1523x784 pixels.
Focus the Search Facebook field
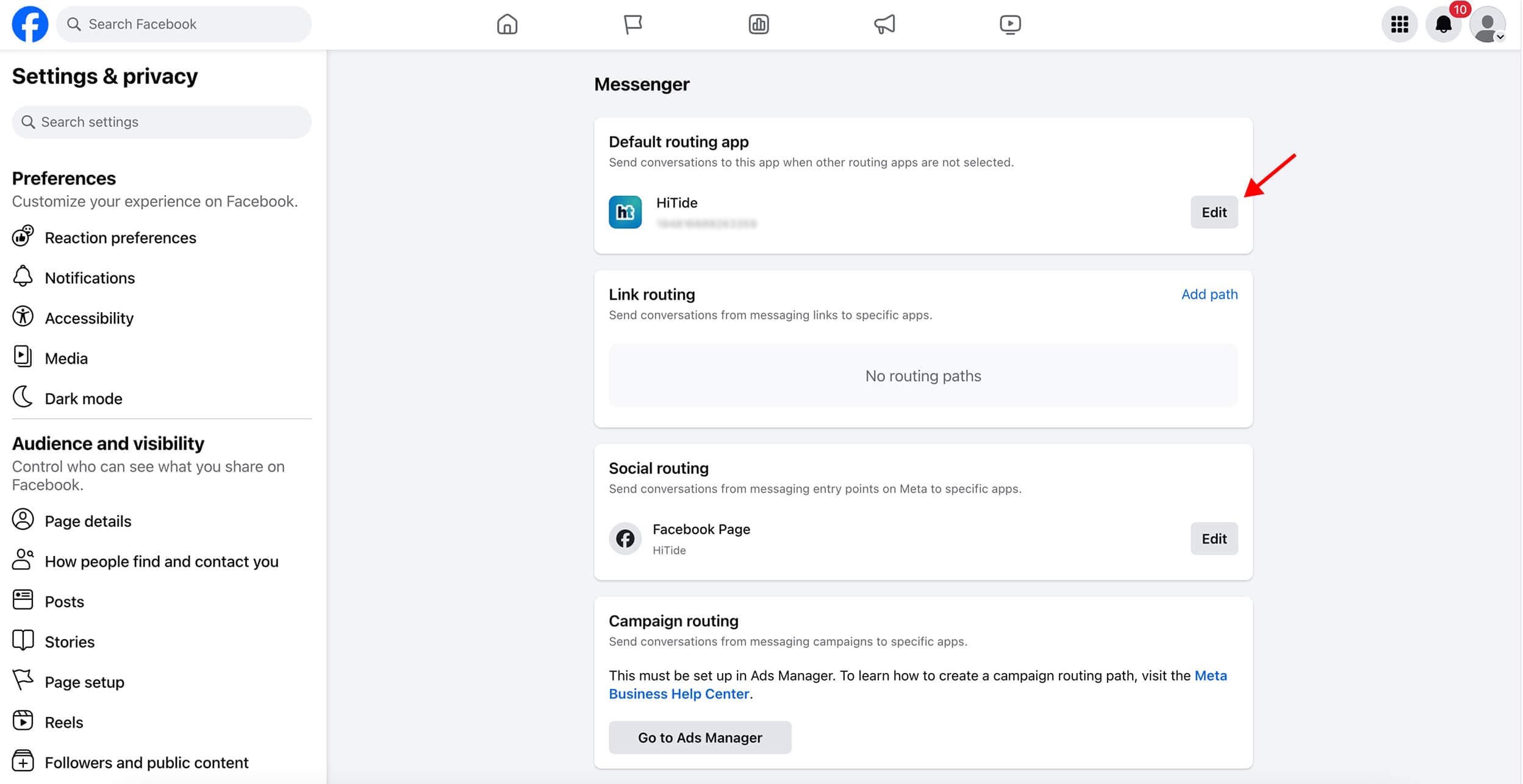click(x=183, y=24)
